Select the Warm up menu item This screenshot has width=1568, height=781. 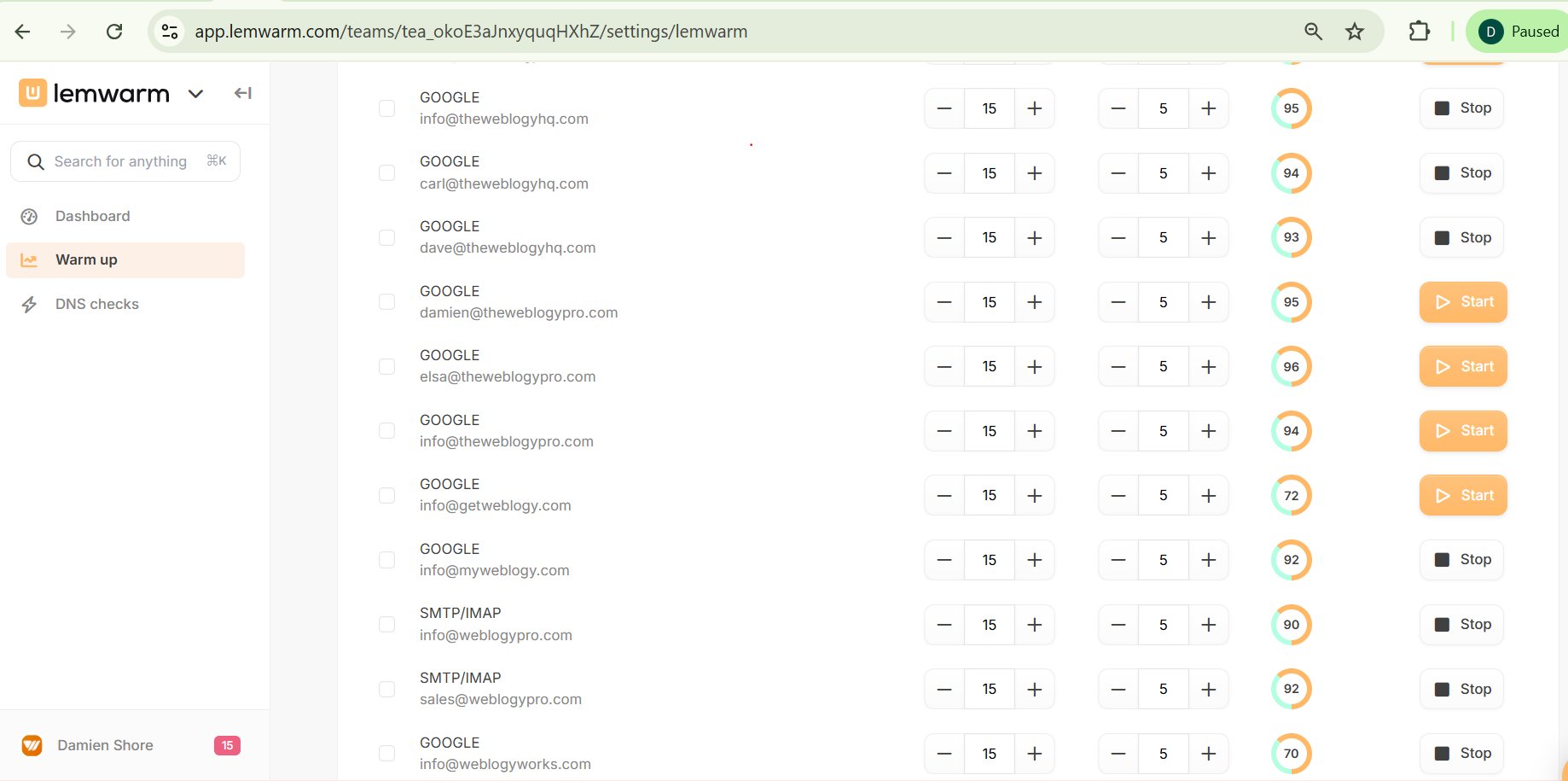(x=125, y=259)
